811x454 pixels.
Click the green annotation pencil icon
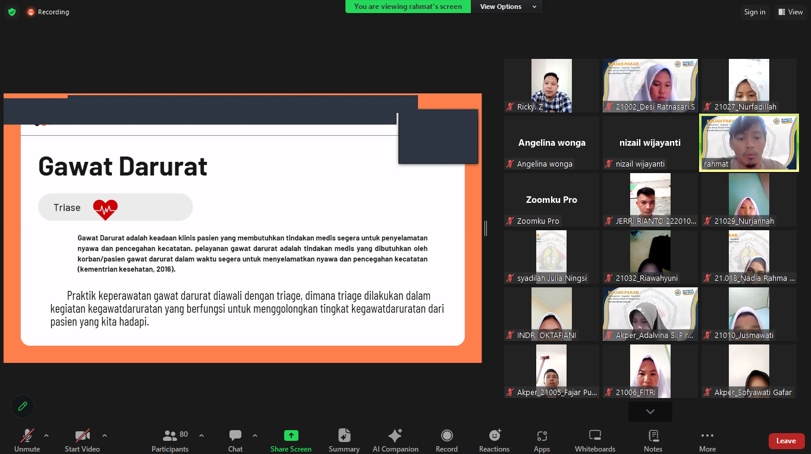coord(22,406)
